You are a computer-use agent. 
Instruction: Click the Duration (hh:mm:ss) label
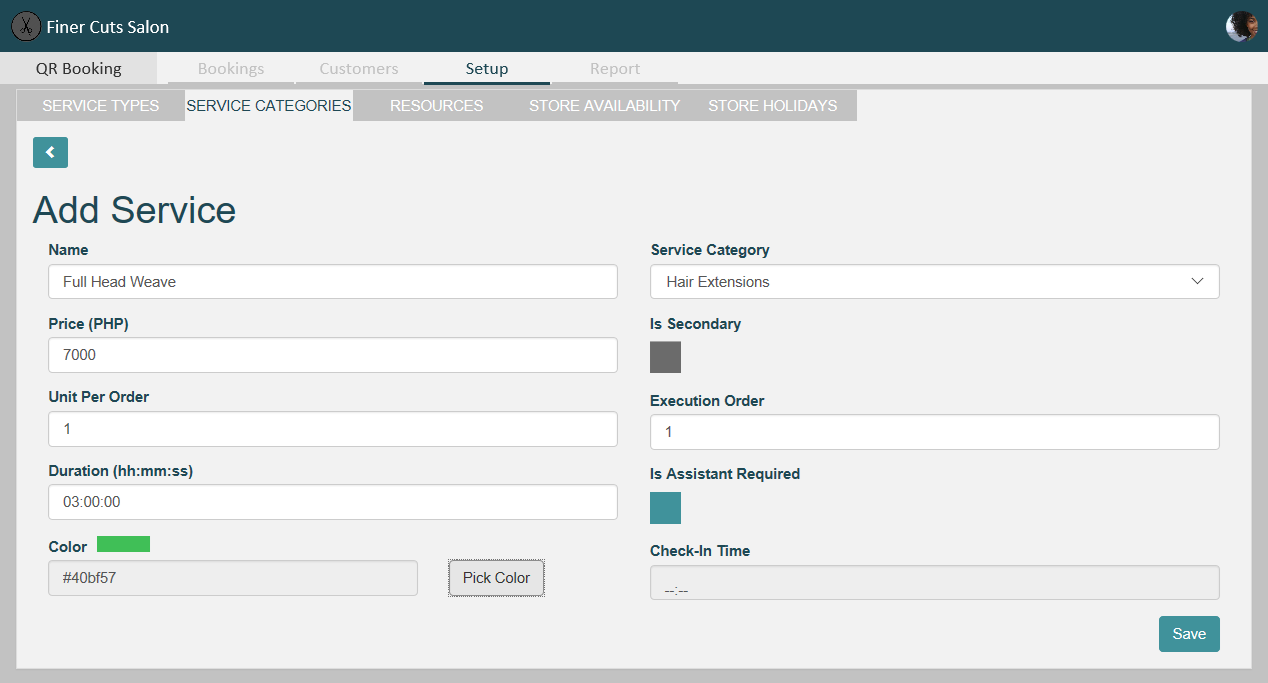[x=120, y=470]
